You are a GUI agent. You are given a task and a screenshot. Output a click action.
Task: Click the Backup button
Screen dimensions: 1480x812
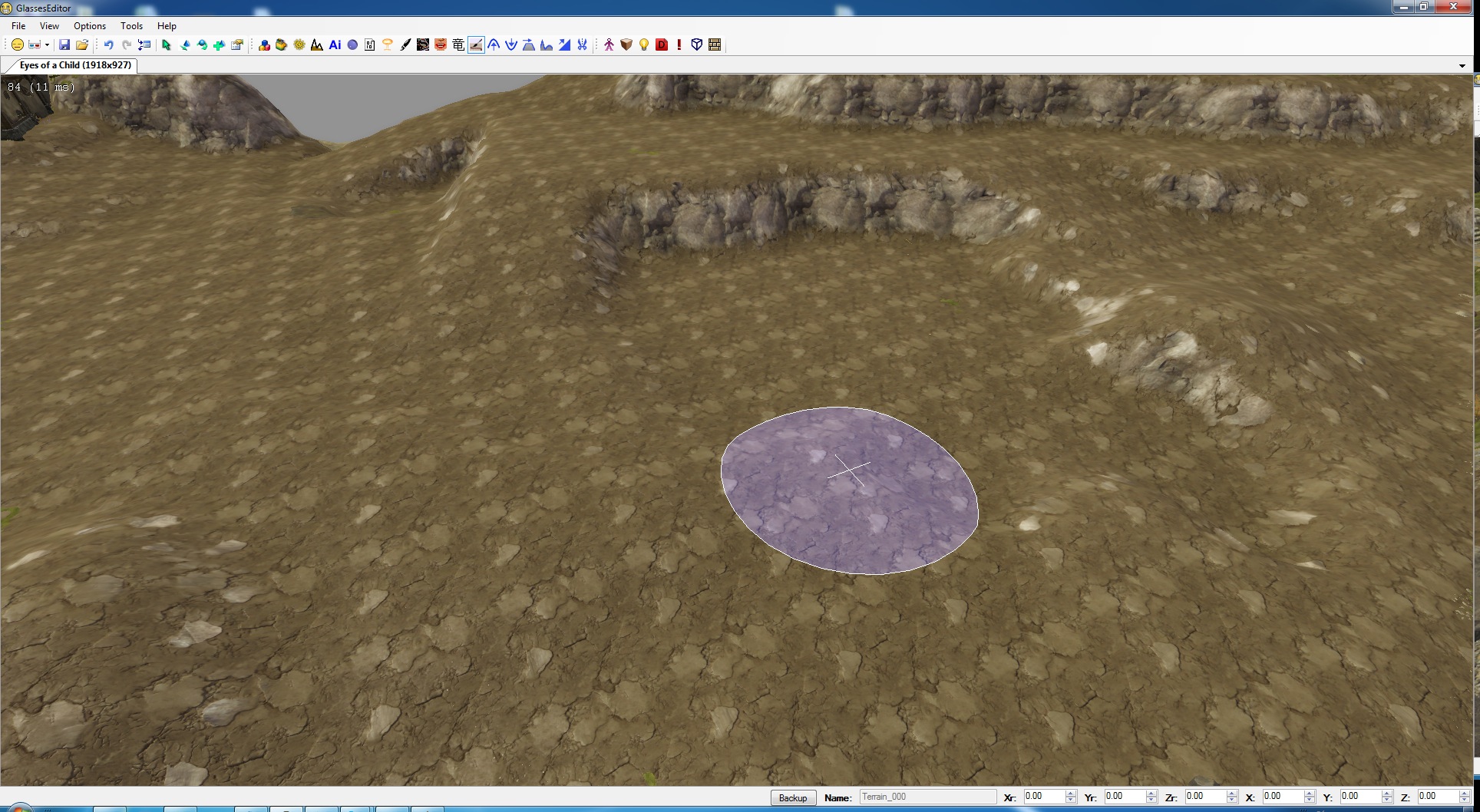(x=792, y=798)
